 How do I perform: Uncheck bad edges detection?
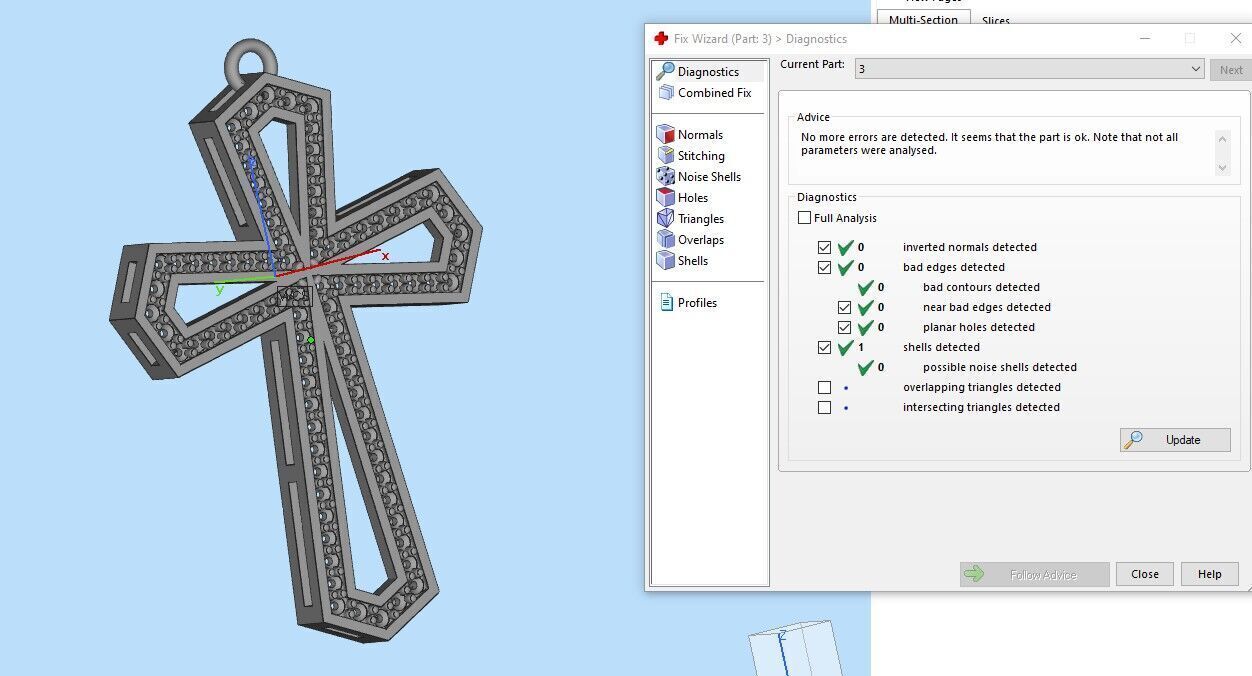824,267
